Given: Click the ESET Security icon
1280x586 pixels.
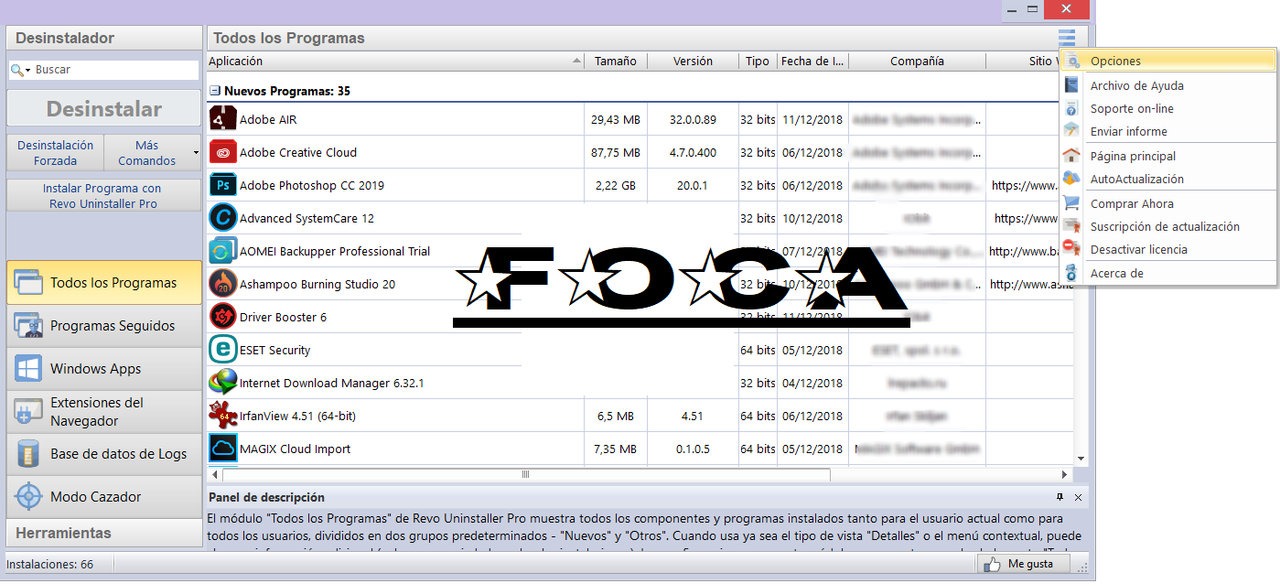Looking at the screenshot, I should click(222, 350).
